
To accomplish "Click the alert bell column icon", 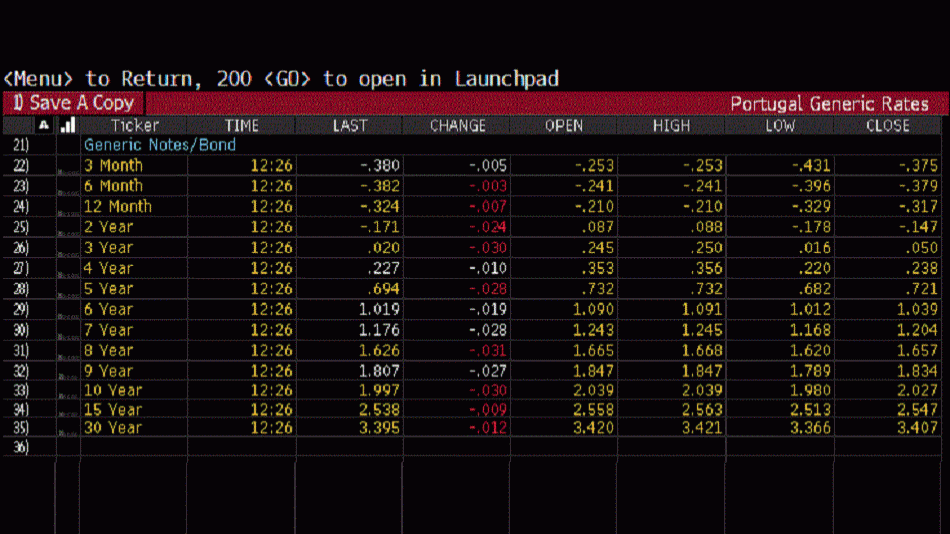I will pos(43,126).
